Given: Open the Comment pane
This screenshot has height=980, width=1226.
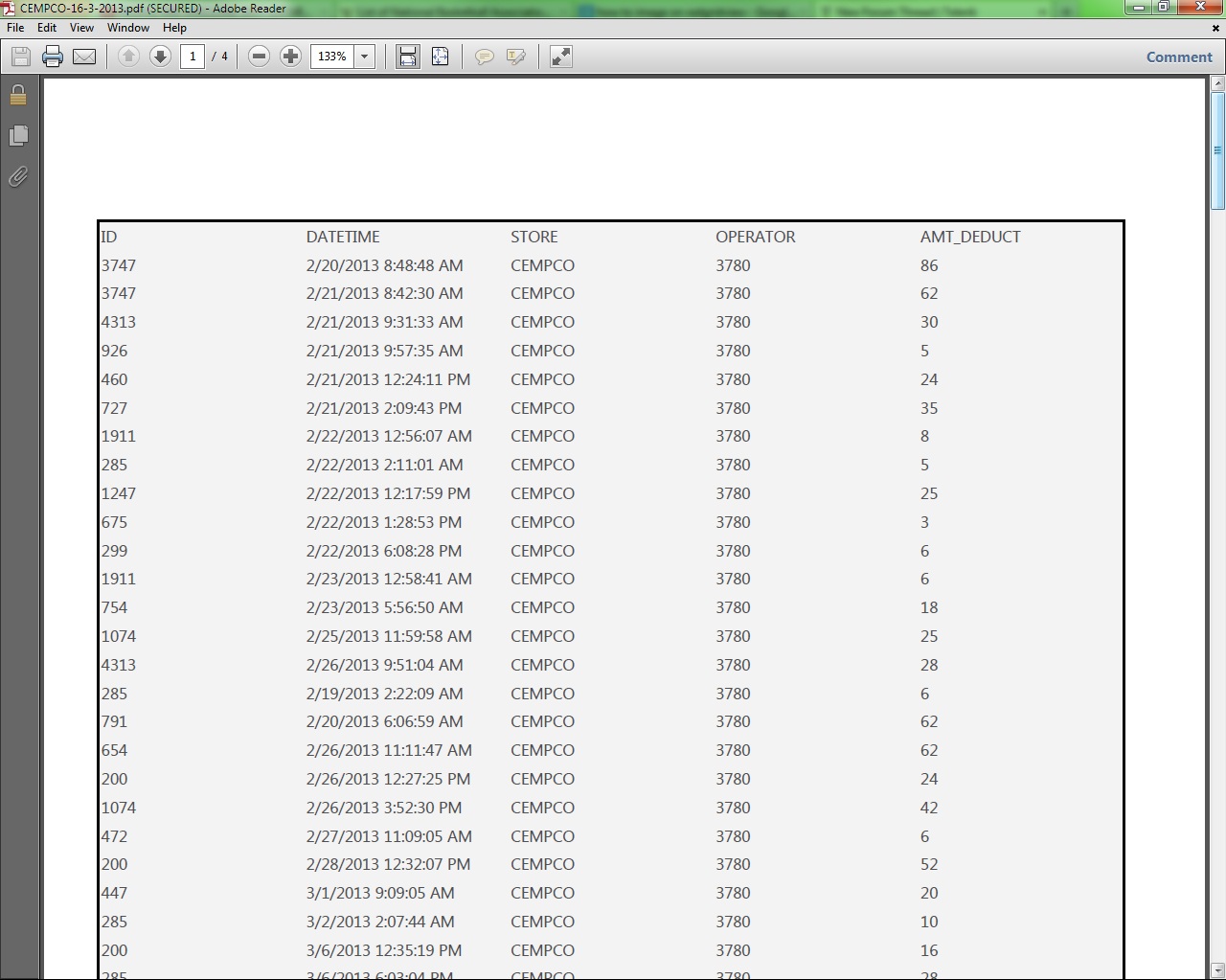Looking at the screenshot, I should pyautogui.click(x=1179, y=57).
